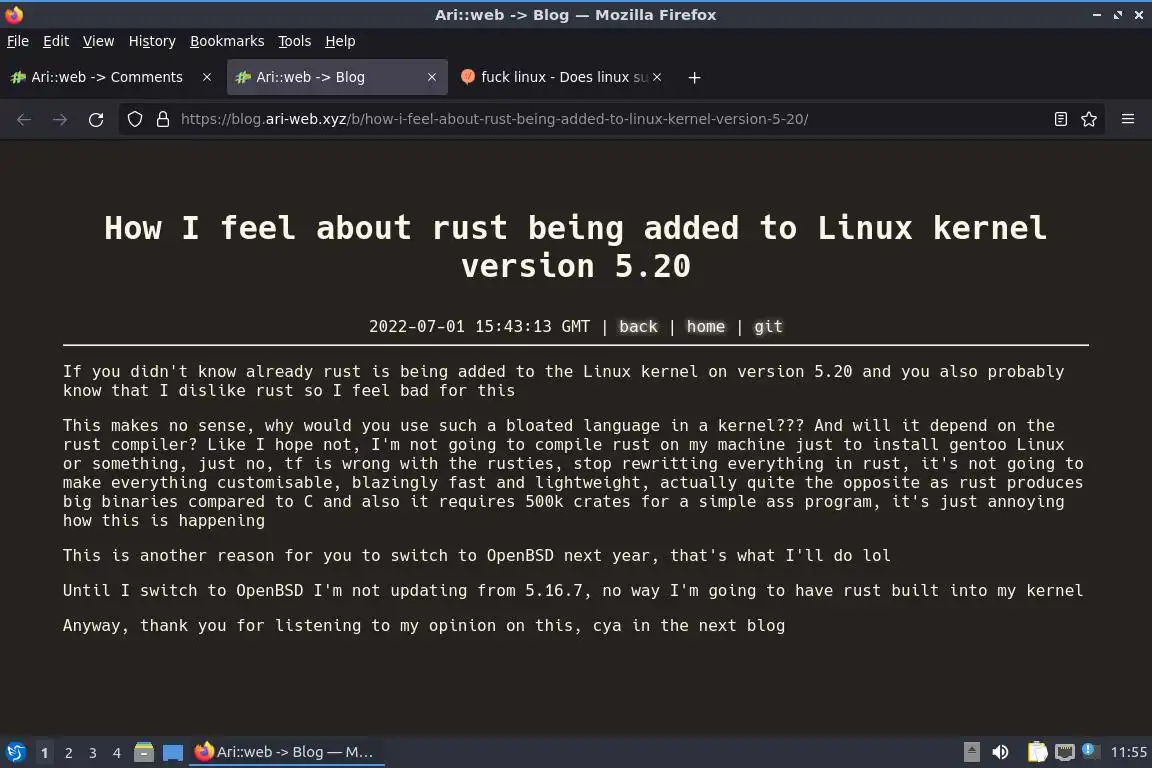
Task: Click the blue show desktop panel icon
Action: (173, 752)
